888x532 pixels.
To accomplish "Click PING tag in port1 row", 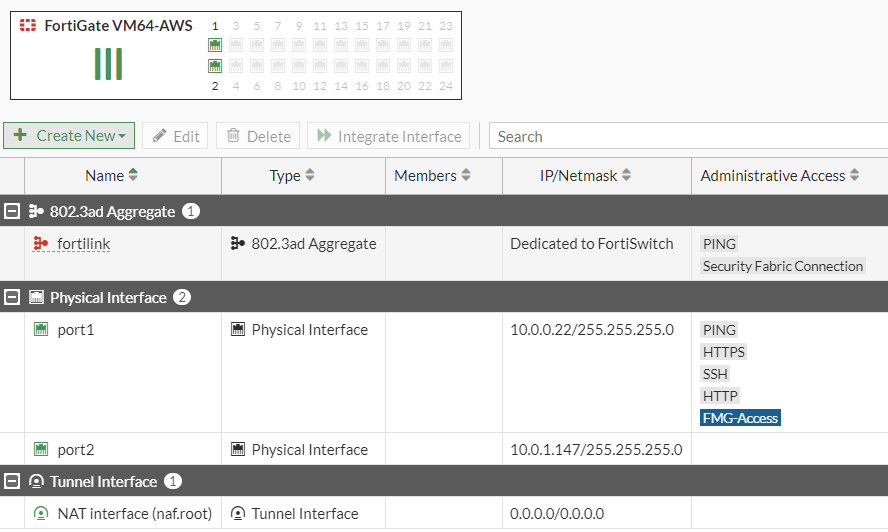I will point(719,330).
